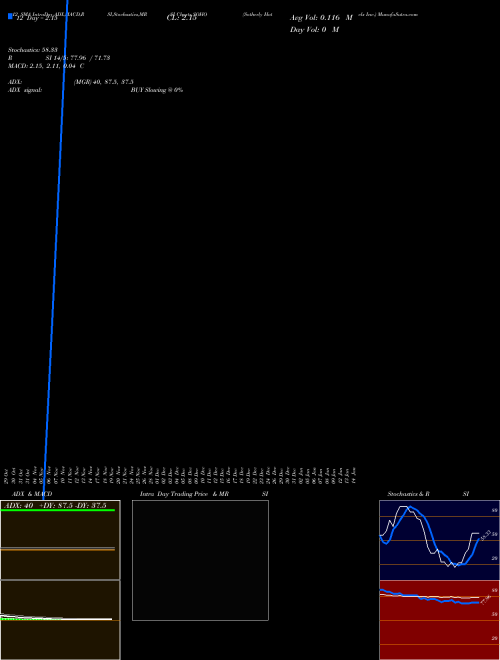Click the blue 12 Day SMA legend square
The width and height of the screenshot is (500, 660).
[10, 16]
